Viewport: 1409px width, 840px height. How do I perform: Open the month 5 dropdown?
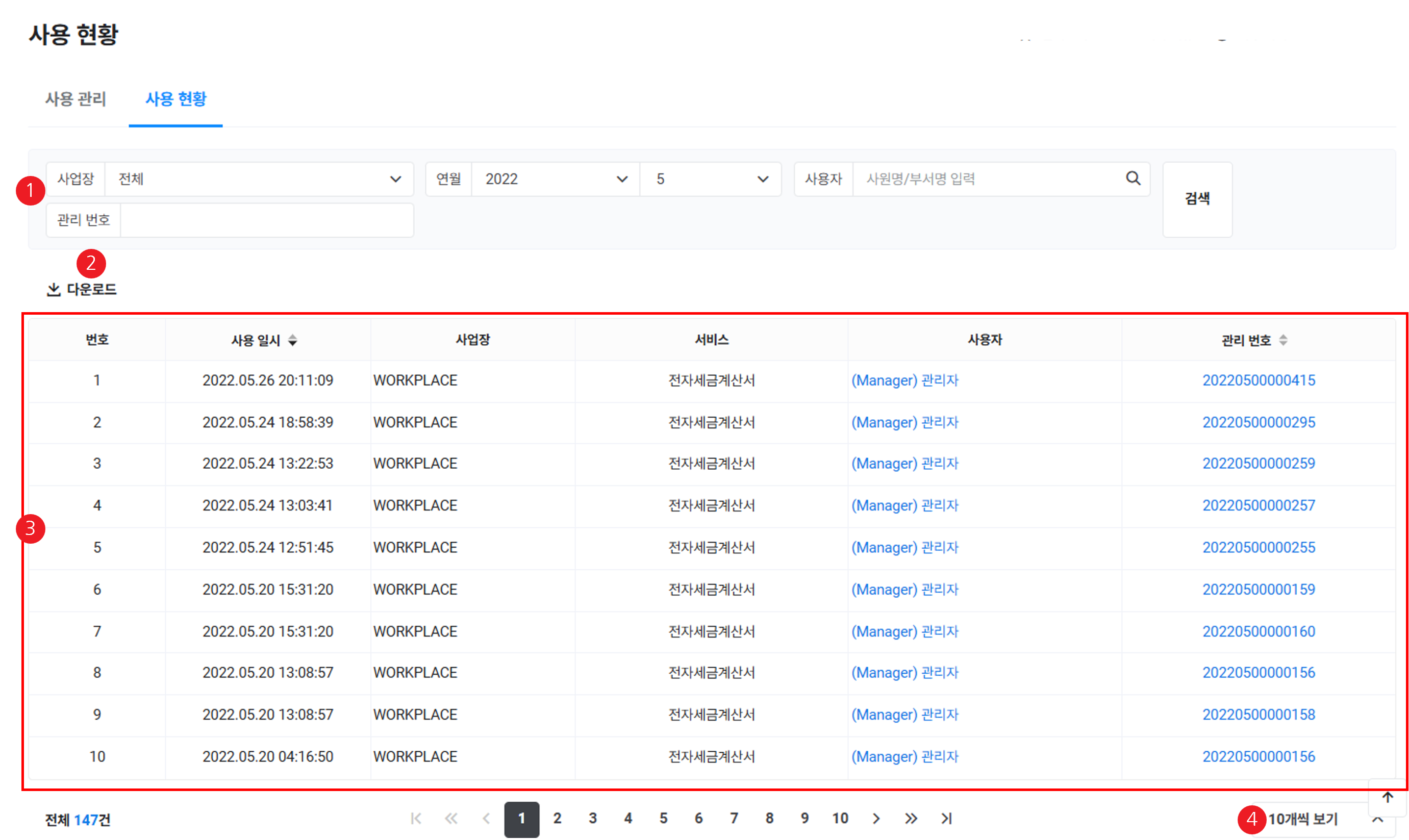point(711,179)
